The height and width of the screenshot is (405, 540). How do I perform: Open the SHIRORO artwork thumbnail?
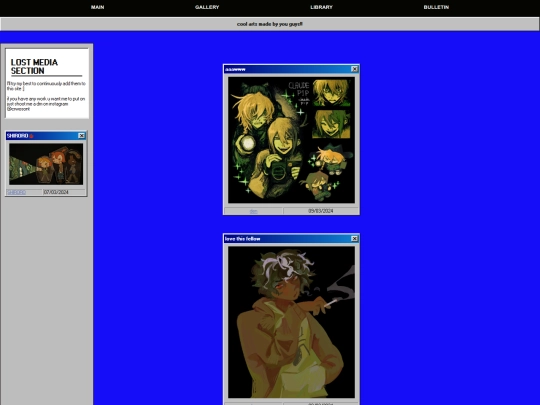pyautogui.click(x=46, y=164)
